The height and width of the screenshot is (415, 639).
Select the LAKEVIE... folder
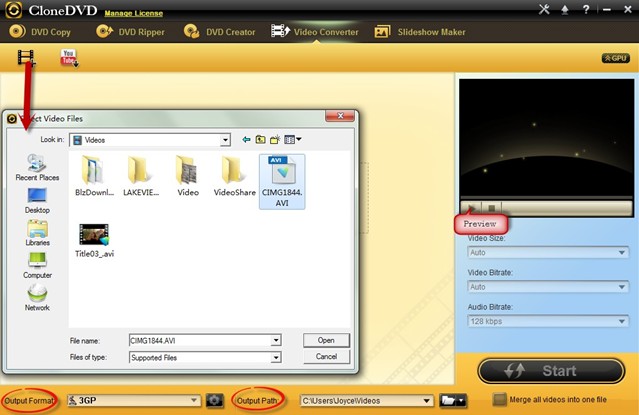pos(141,176)
